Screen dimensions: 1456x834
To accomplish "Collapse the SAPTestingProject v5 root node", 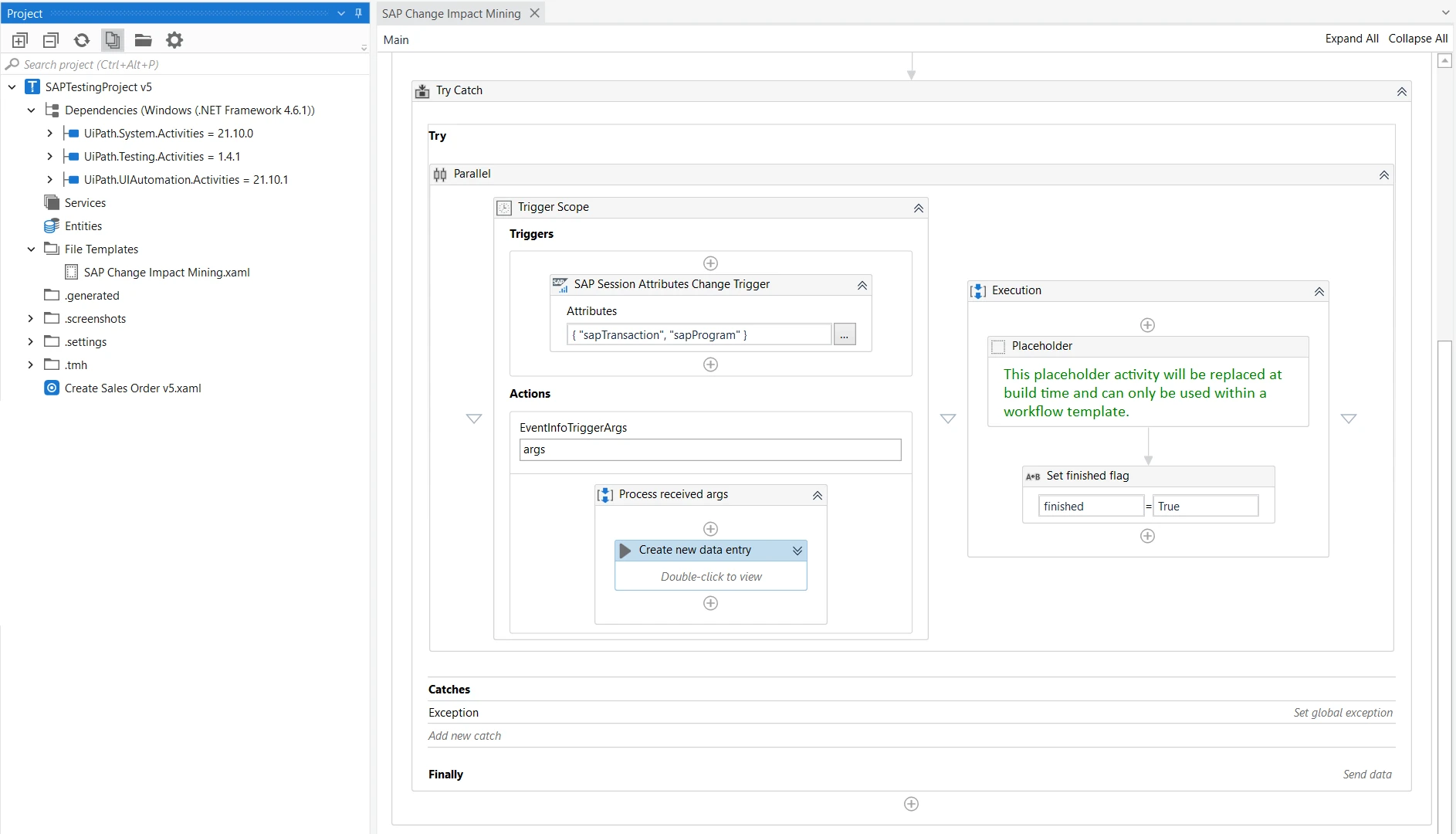I will click(12, 87).
